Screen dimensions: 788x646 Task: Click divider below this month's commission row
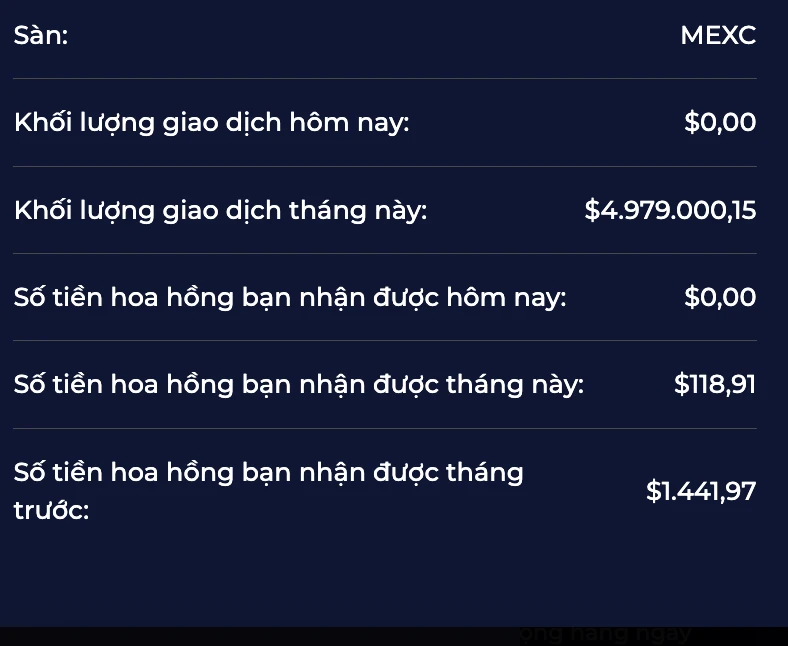click(385, 428)
